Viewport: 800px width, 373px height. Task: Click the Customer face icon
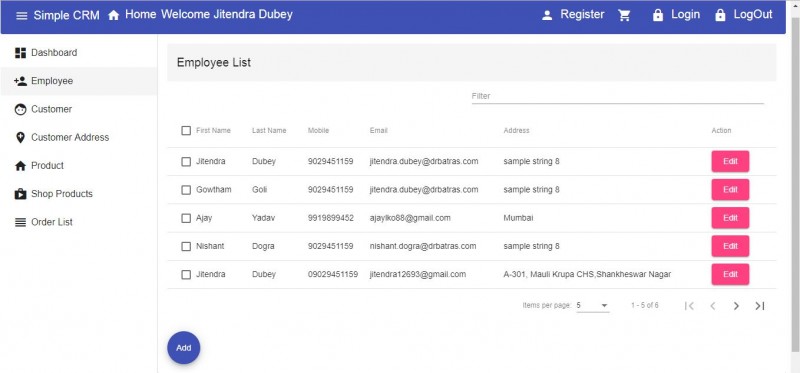[x=20, y=109]
